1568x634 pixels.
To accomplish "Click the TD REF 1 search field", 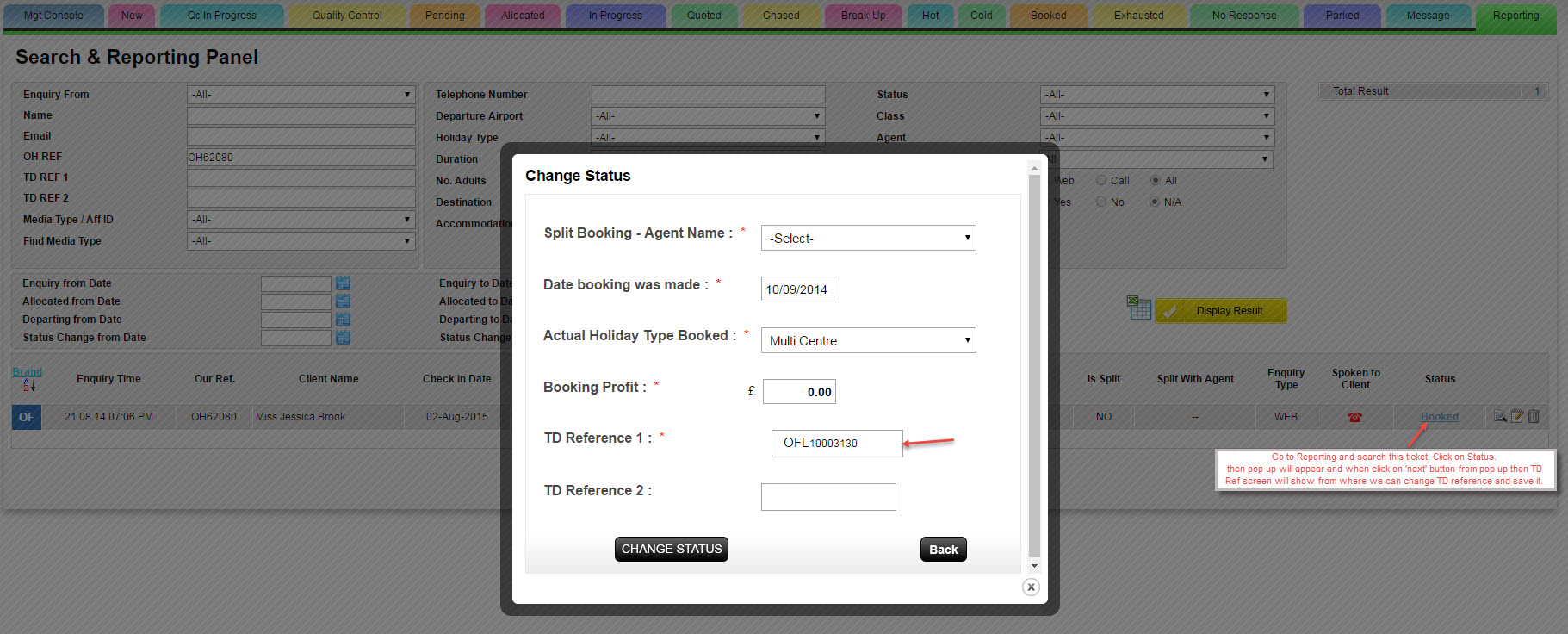I will [x=301, y=178].
